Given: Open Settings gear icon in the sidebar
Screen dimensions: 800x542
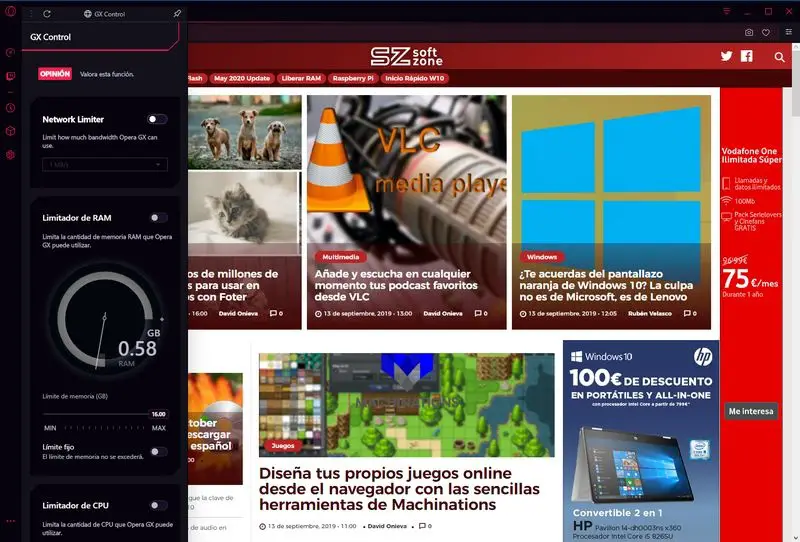Looking at the screenshot, I should (x=10, y=155).
